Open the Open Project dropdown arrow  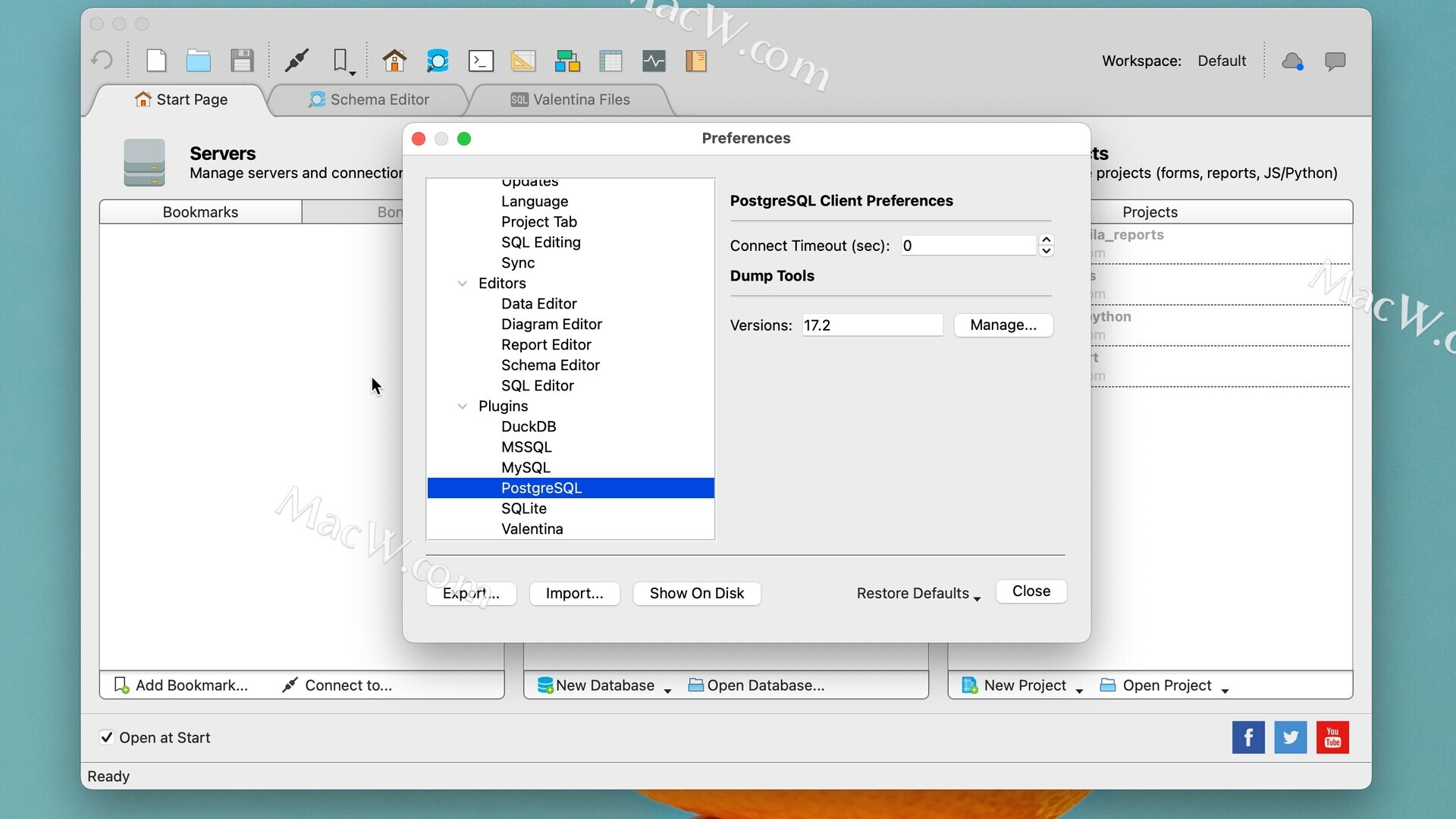1225,690
